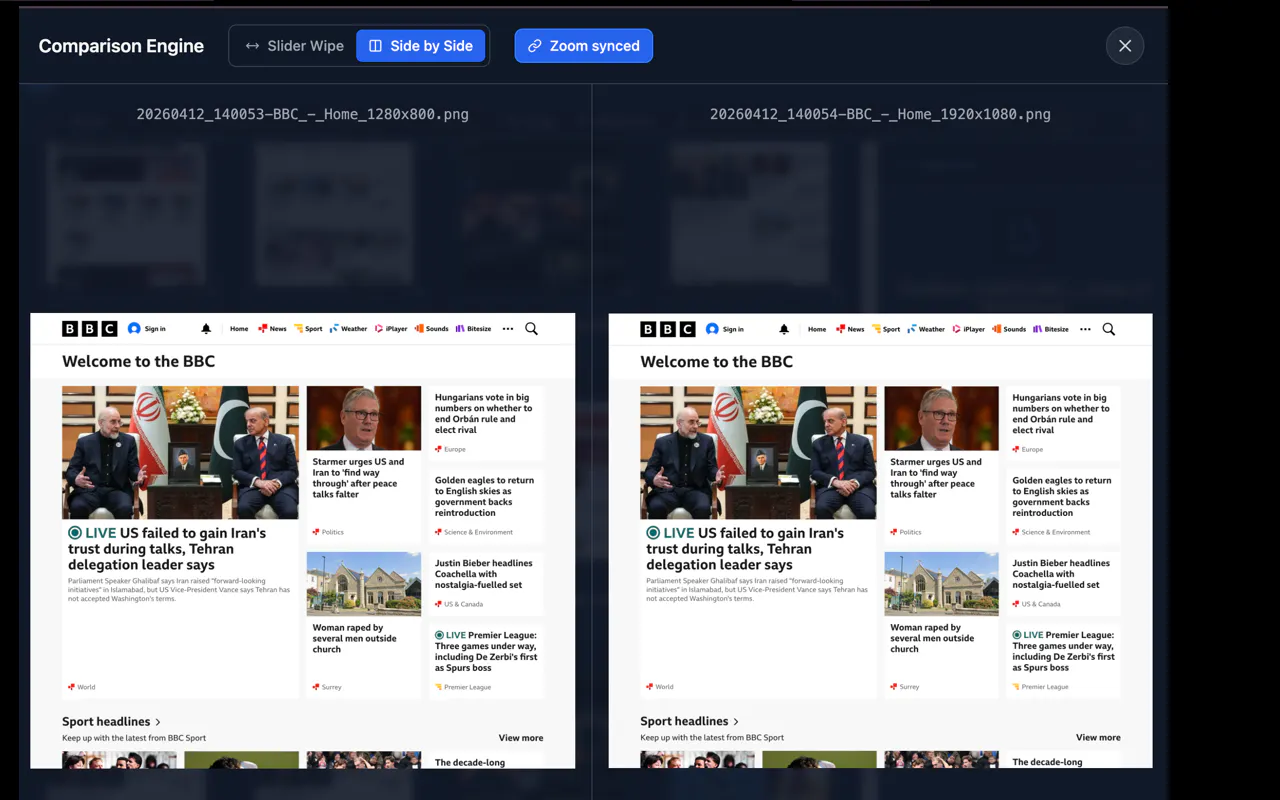Click View more in the right screenshot
The width and height of the screenshot is (1280, 800).
(1098, 738)
